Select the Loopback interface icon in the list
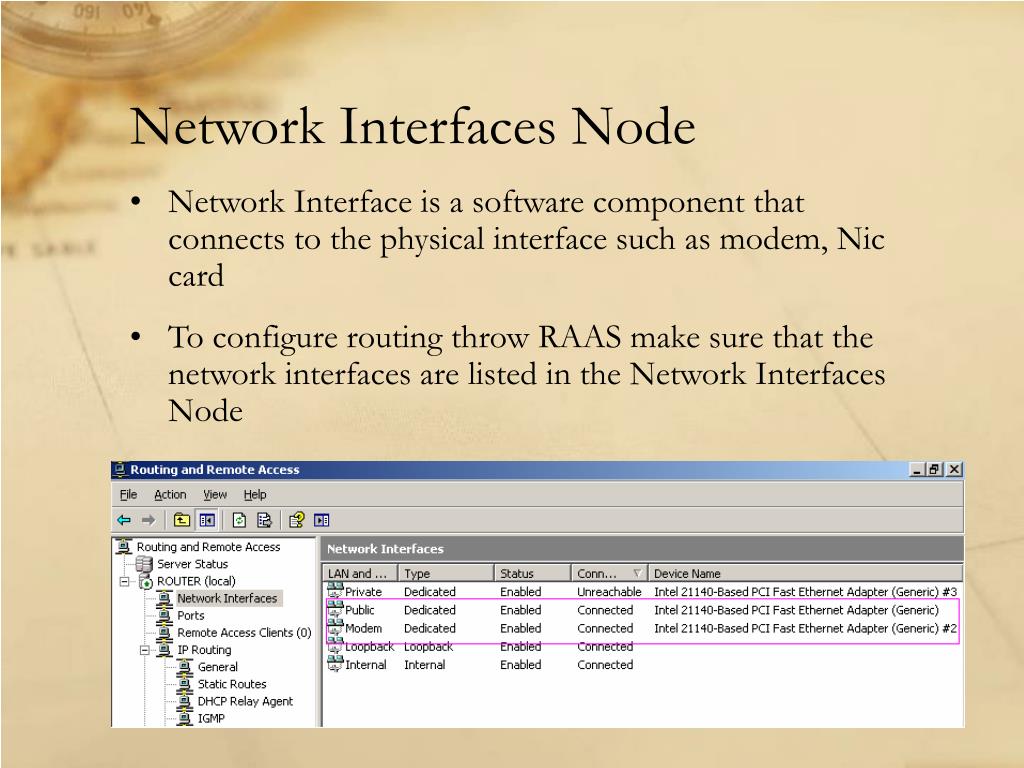 pos(335,646)
